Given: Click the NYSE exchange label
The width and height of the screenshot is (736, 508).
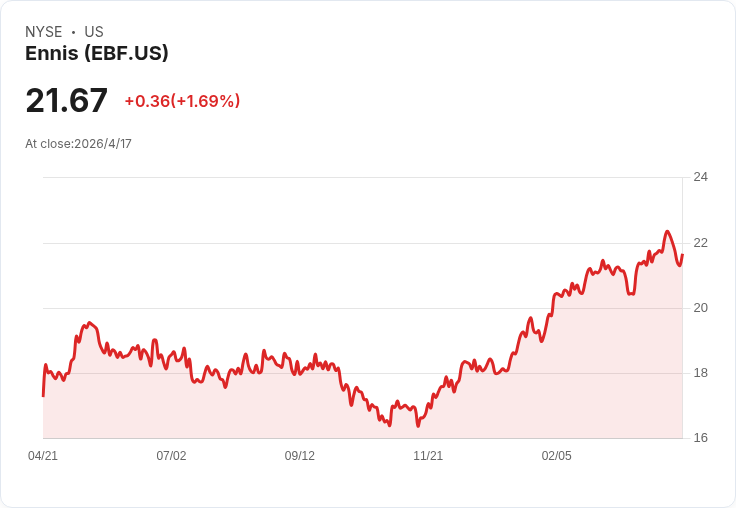Looking at the screenshot, I should click(x=44, y=32).
